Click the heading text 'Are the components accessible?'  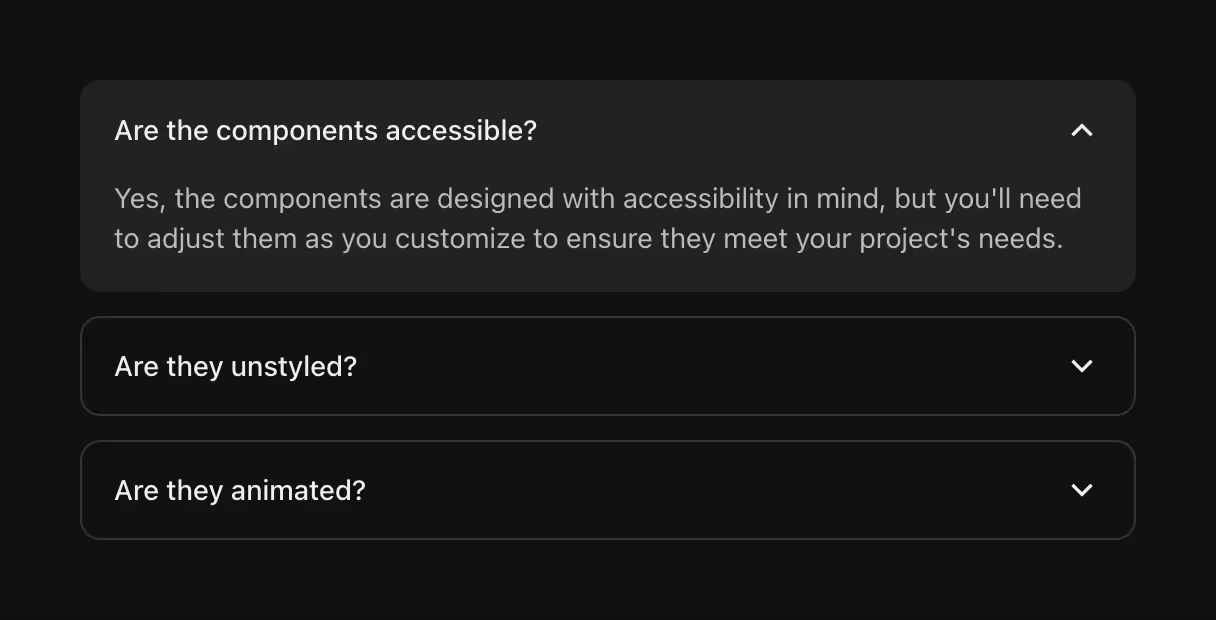[x=325, y=130]
